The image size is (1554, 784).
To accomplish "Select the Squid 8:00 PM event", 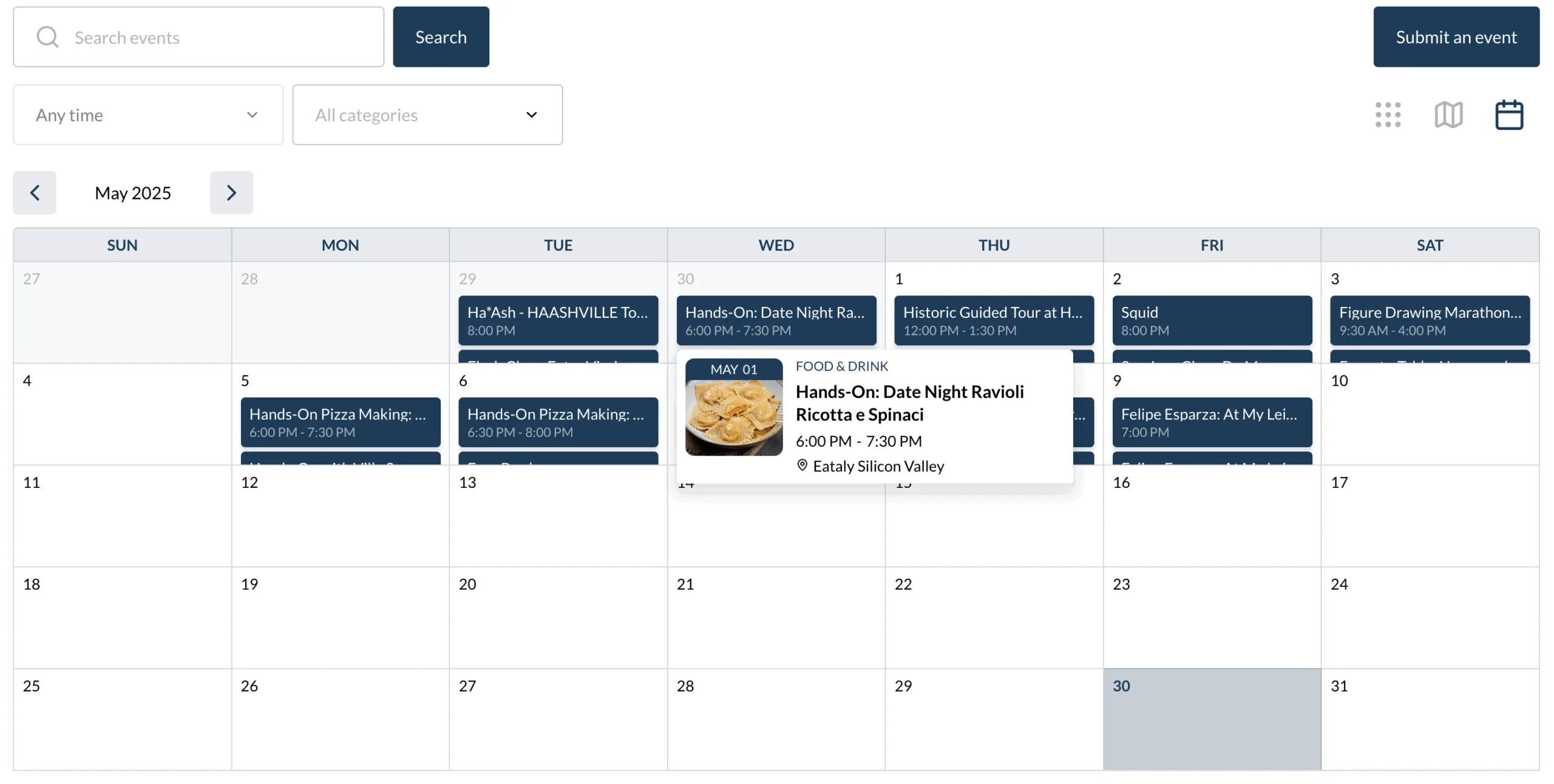I will pos(1212,320).
